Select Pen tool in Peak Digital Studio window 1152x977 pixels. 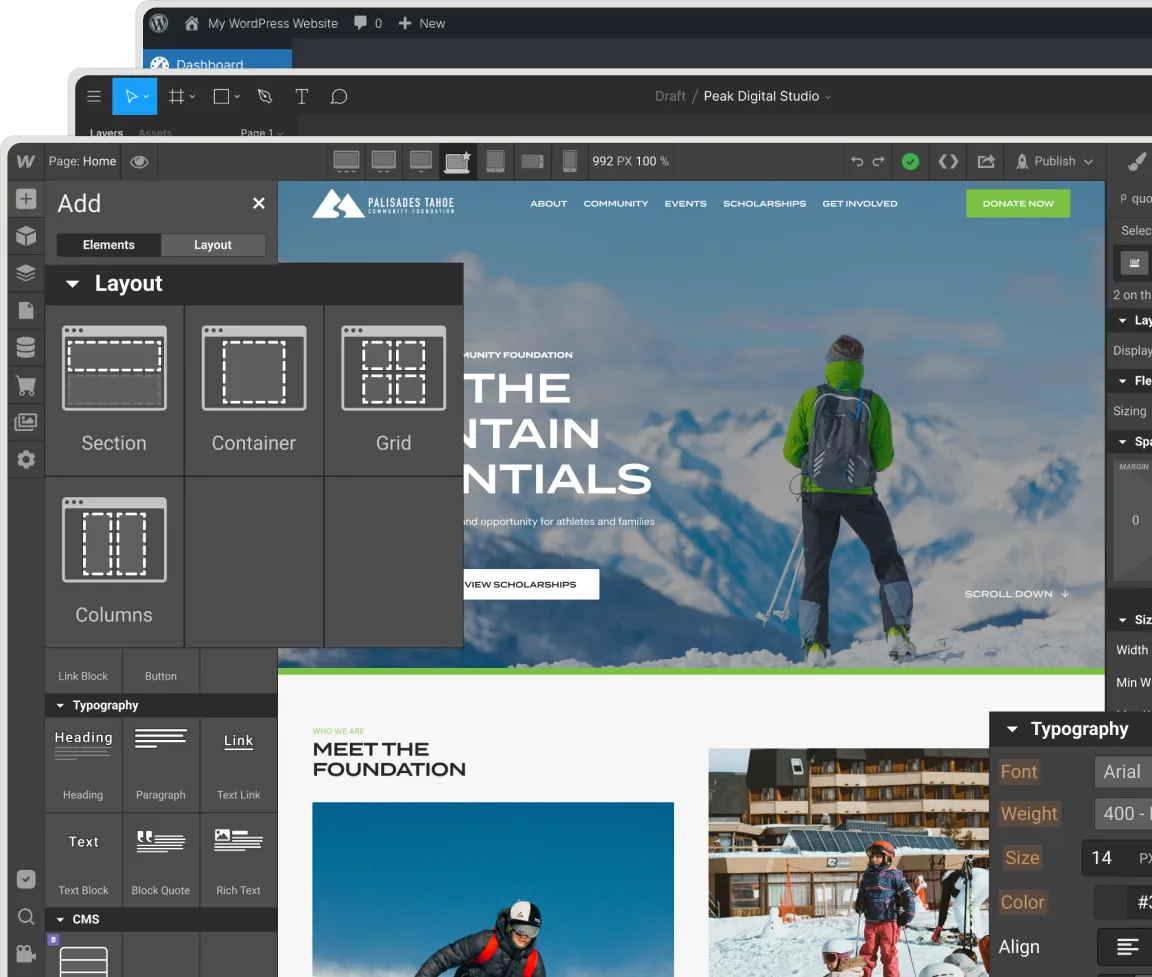pos(265,97)
